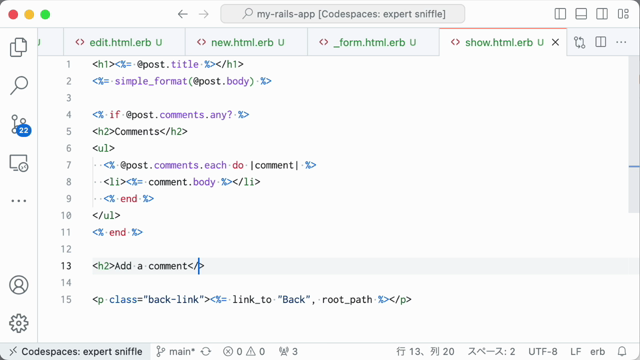The image size is (640, 360).
Task: Split the editor to the right
Action: [600, 42]
